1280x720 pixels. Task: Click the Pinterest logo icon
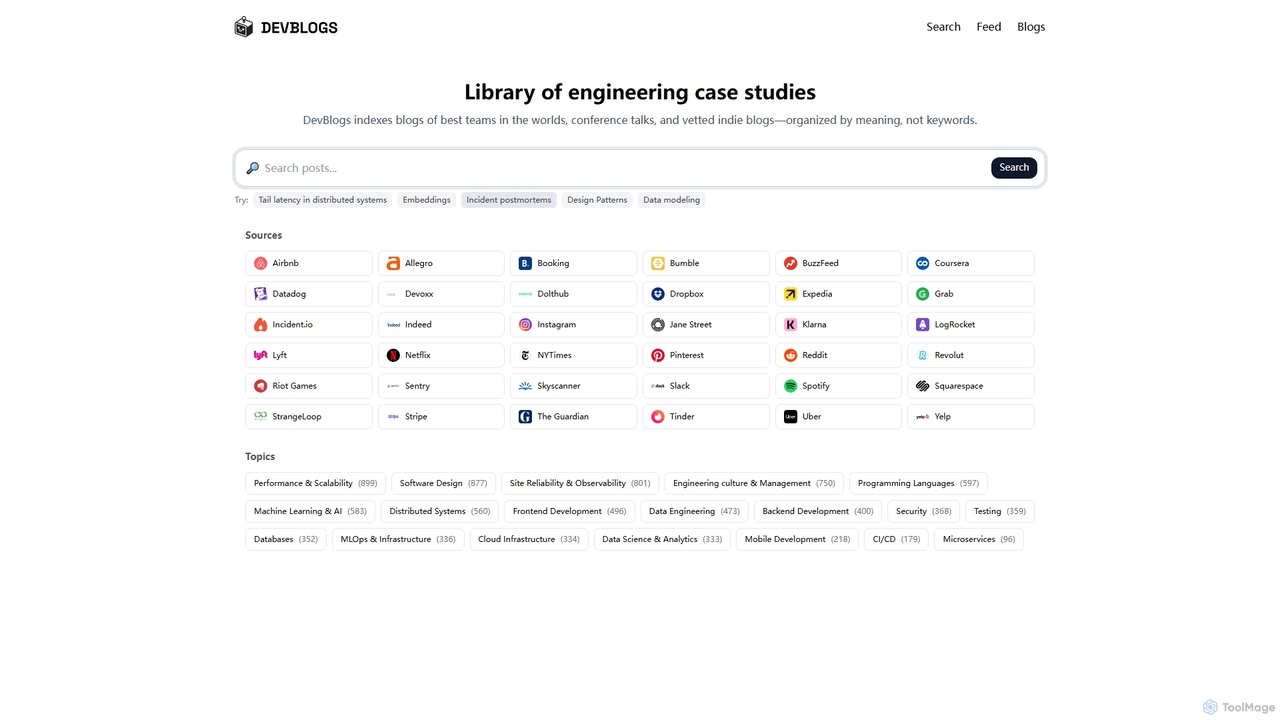(x=658, y=355)
